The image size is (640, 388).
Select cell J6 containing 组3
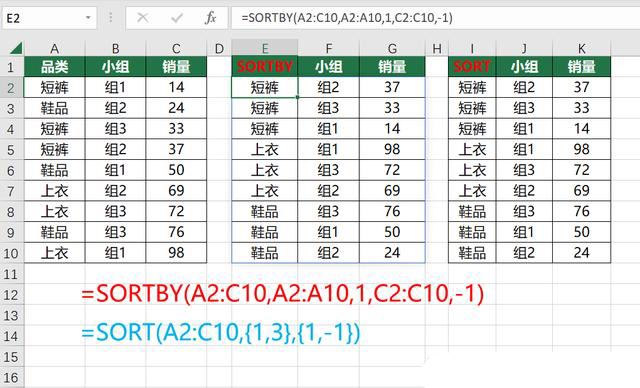(524, 170)
